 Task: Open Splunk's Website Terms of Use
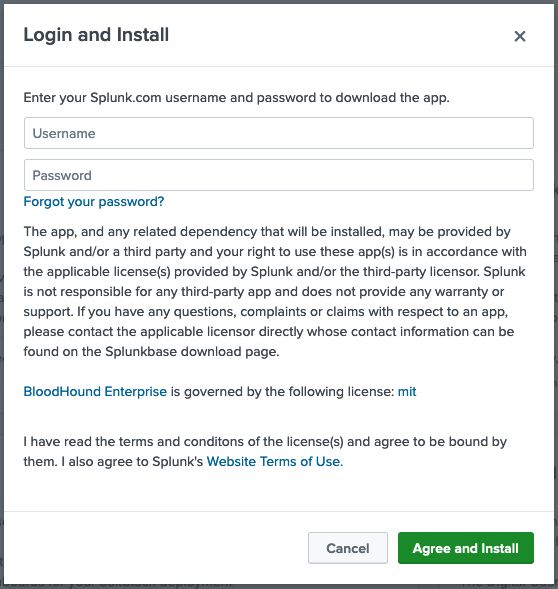click(275, 461)
